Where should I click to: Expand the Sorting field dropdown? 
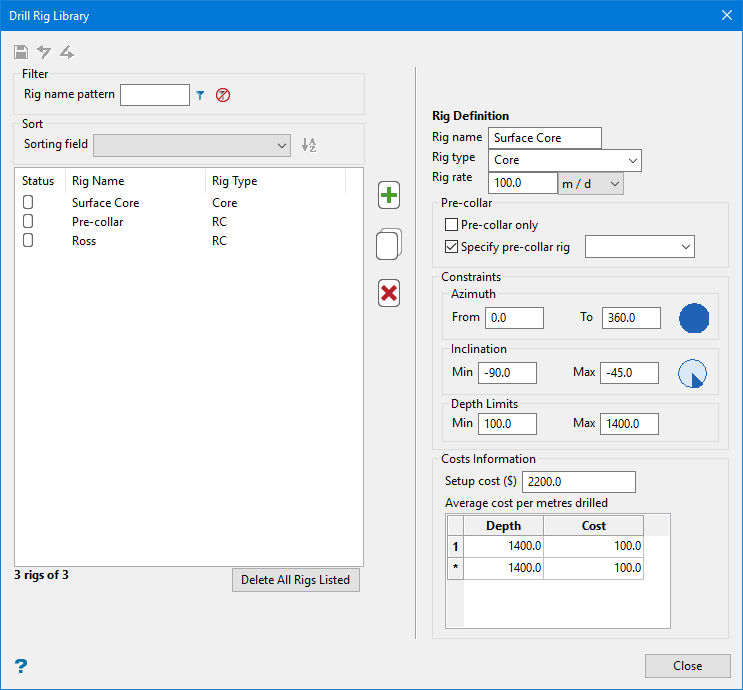click(191, 146)
